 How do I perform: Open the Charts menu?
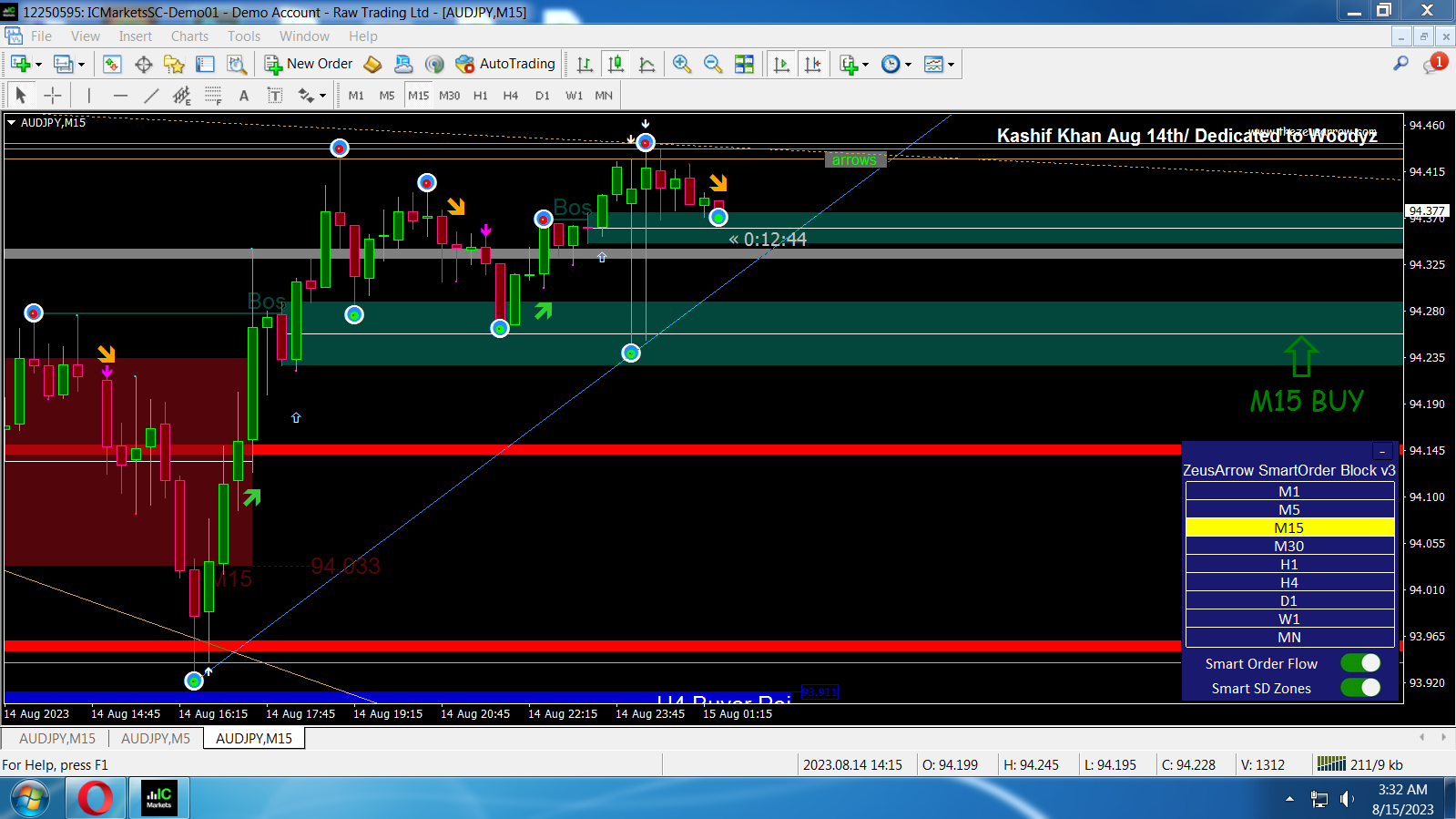pos(189,36)
